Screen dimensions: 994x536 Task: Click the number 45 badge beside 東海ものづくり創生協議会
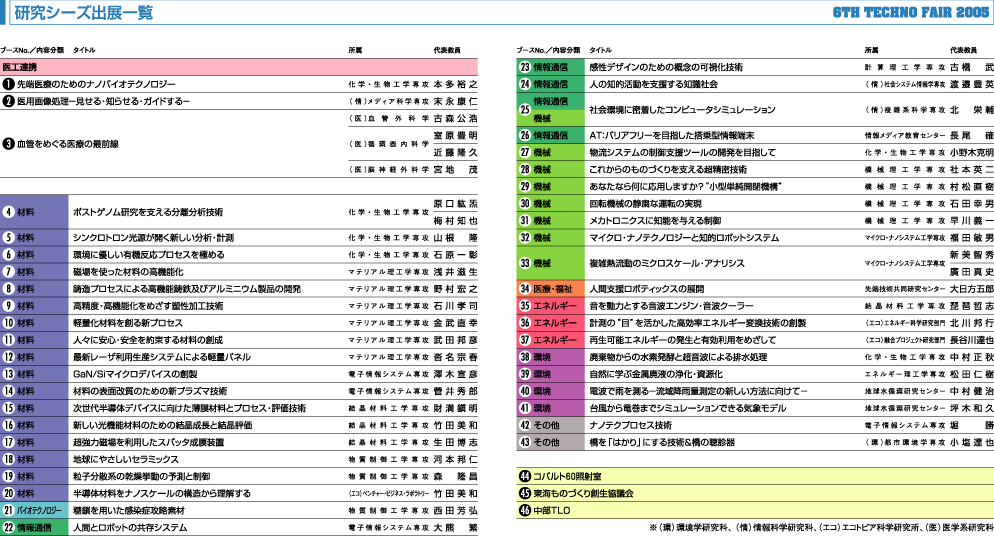(524, 494)
